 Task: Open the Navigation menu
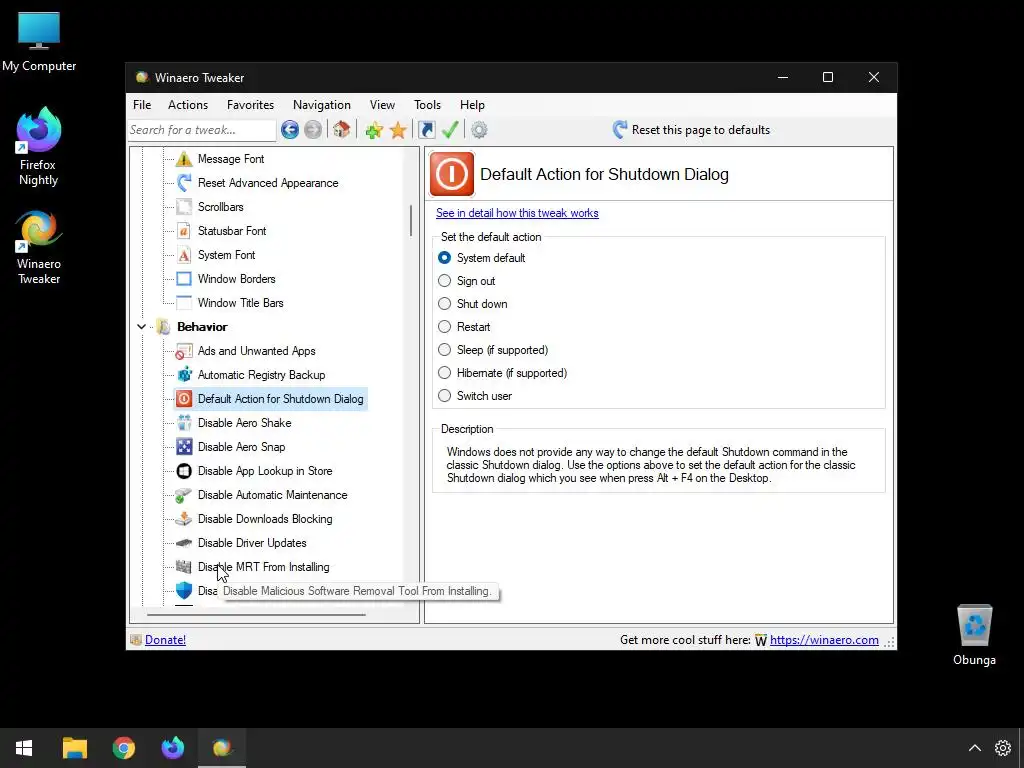322,104
